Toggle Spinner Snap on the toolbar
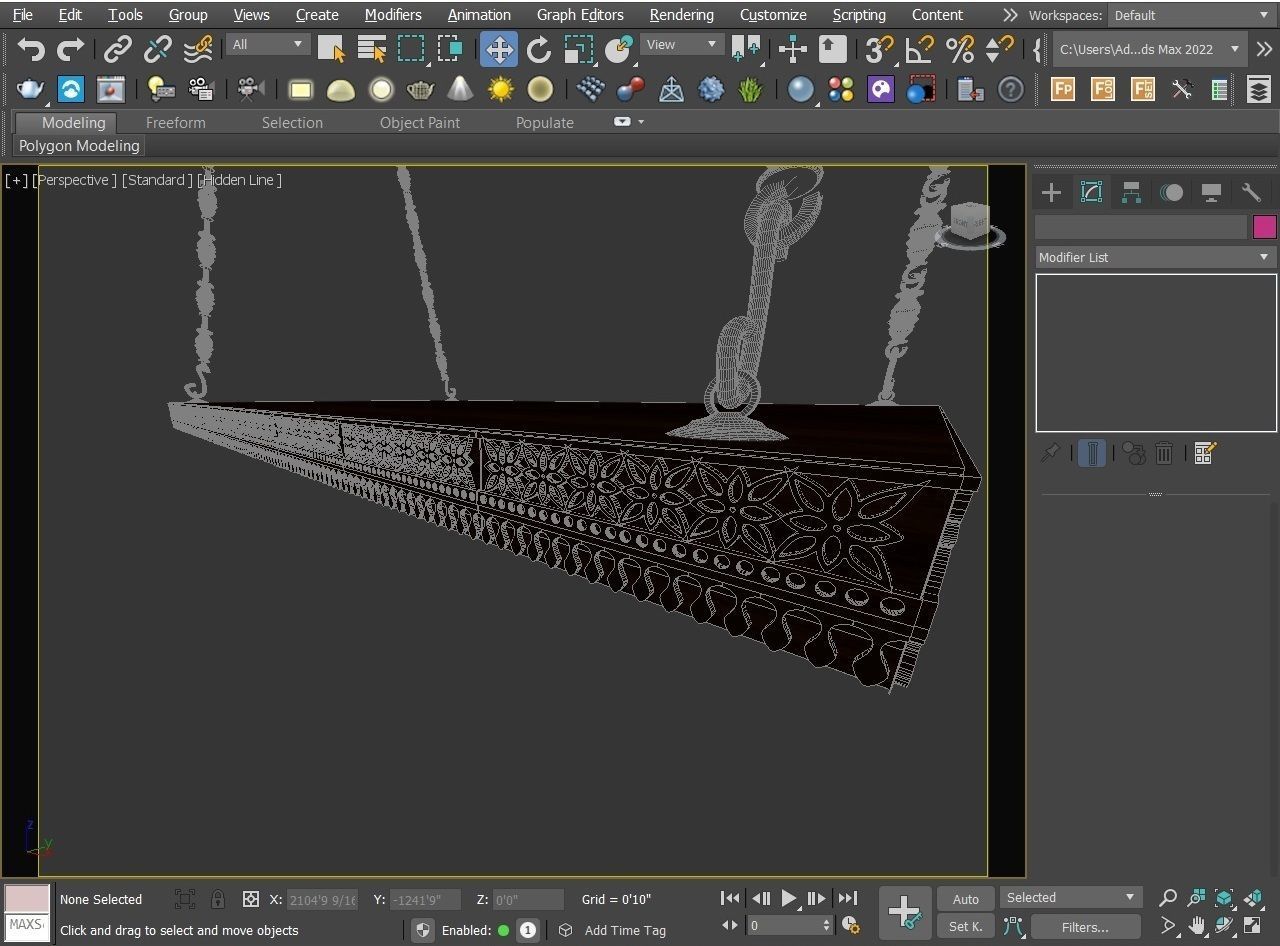The image size is (1280, 946). point(999,49)
